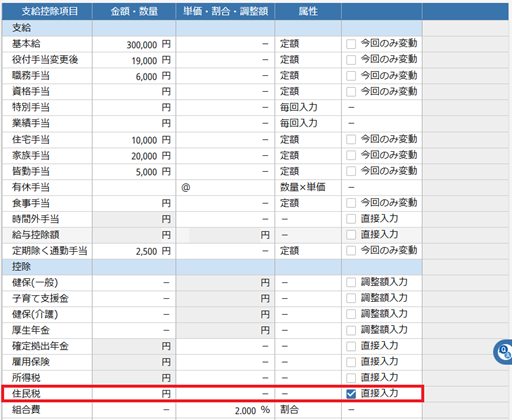512x420 pixels.
Task: Tick 調整額入力 for 厚生年金
Action: coord(351,330)
